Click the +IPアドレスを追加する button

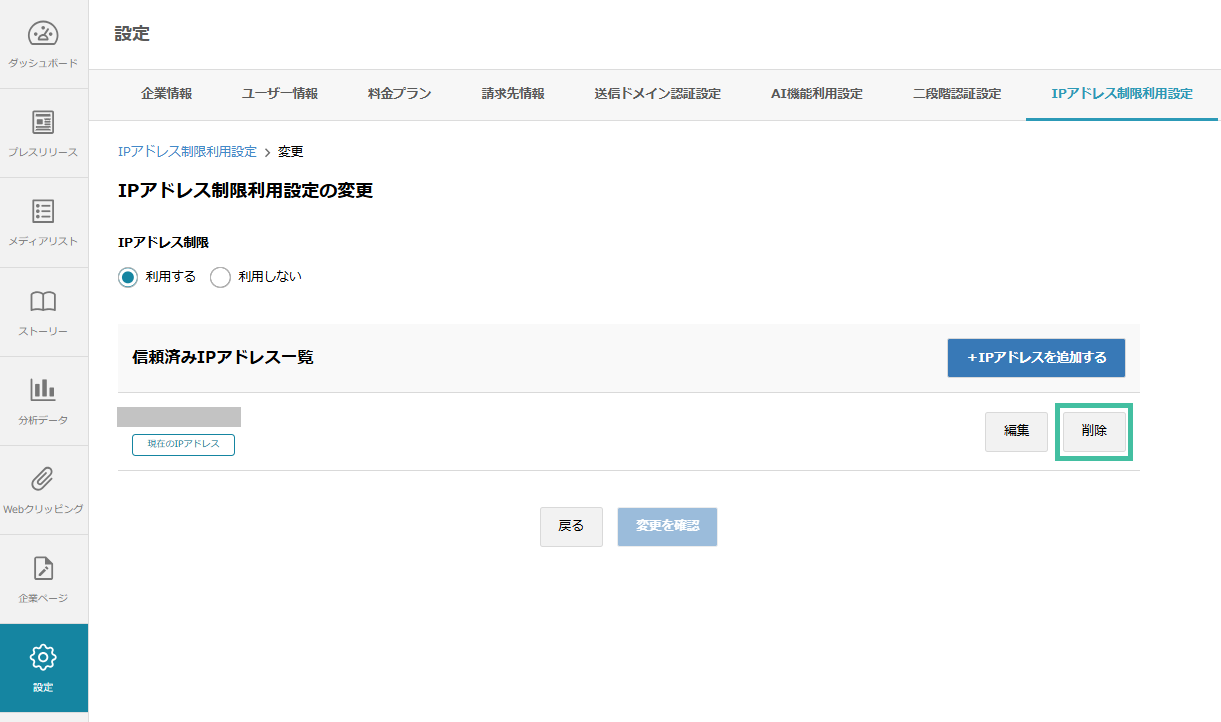pos(1036,357)
